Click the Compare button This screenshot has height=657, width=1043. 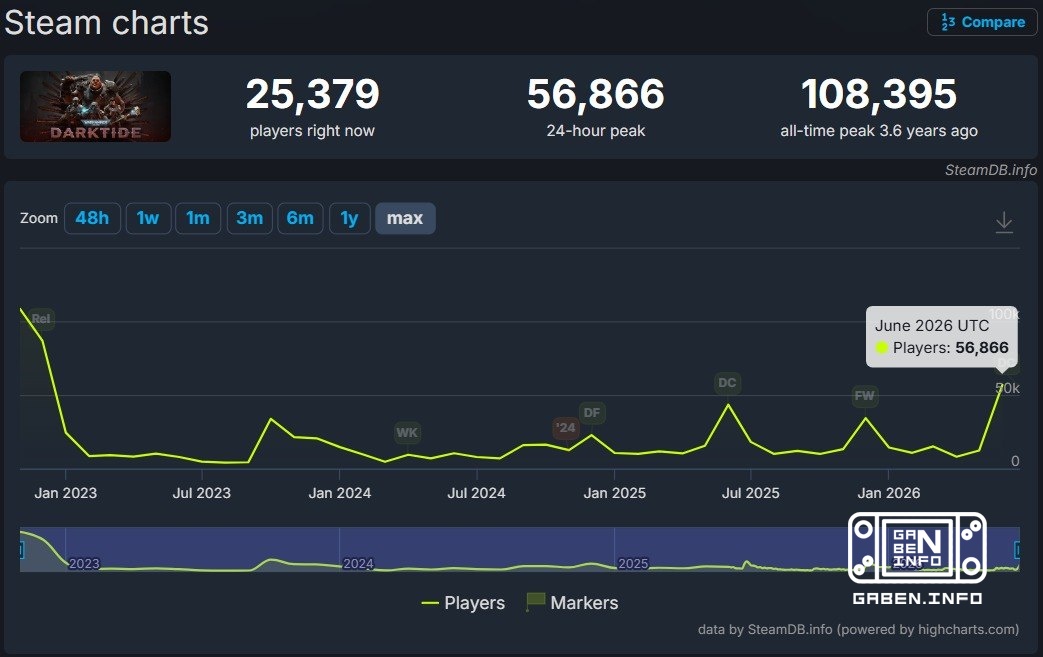tap(982, 22)
